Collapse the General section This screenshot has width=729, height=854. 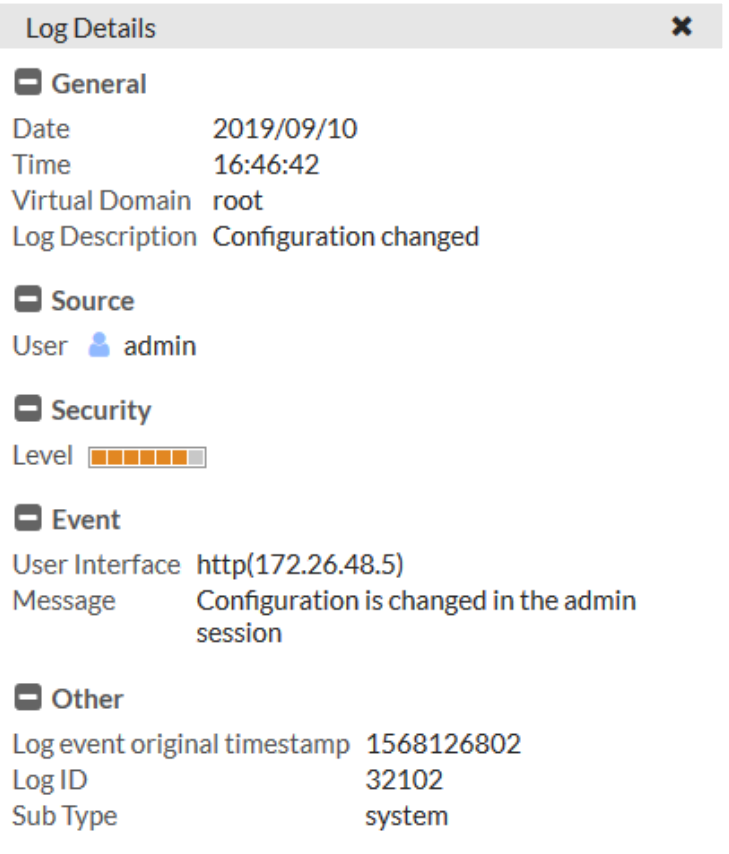28,84
